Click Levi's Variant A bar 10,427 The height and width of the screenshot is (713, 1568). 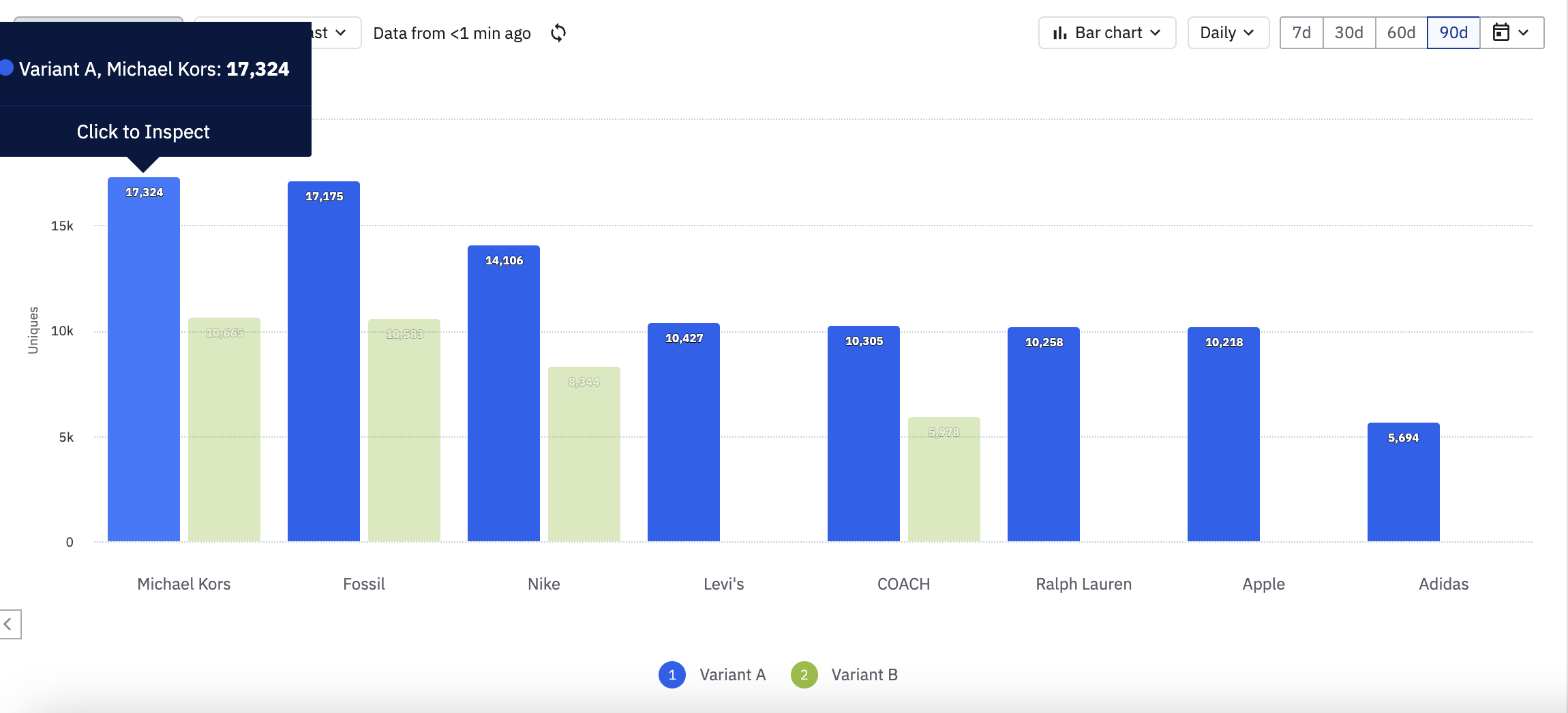point(684,432)
